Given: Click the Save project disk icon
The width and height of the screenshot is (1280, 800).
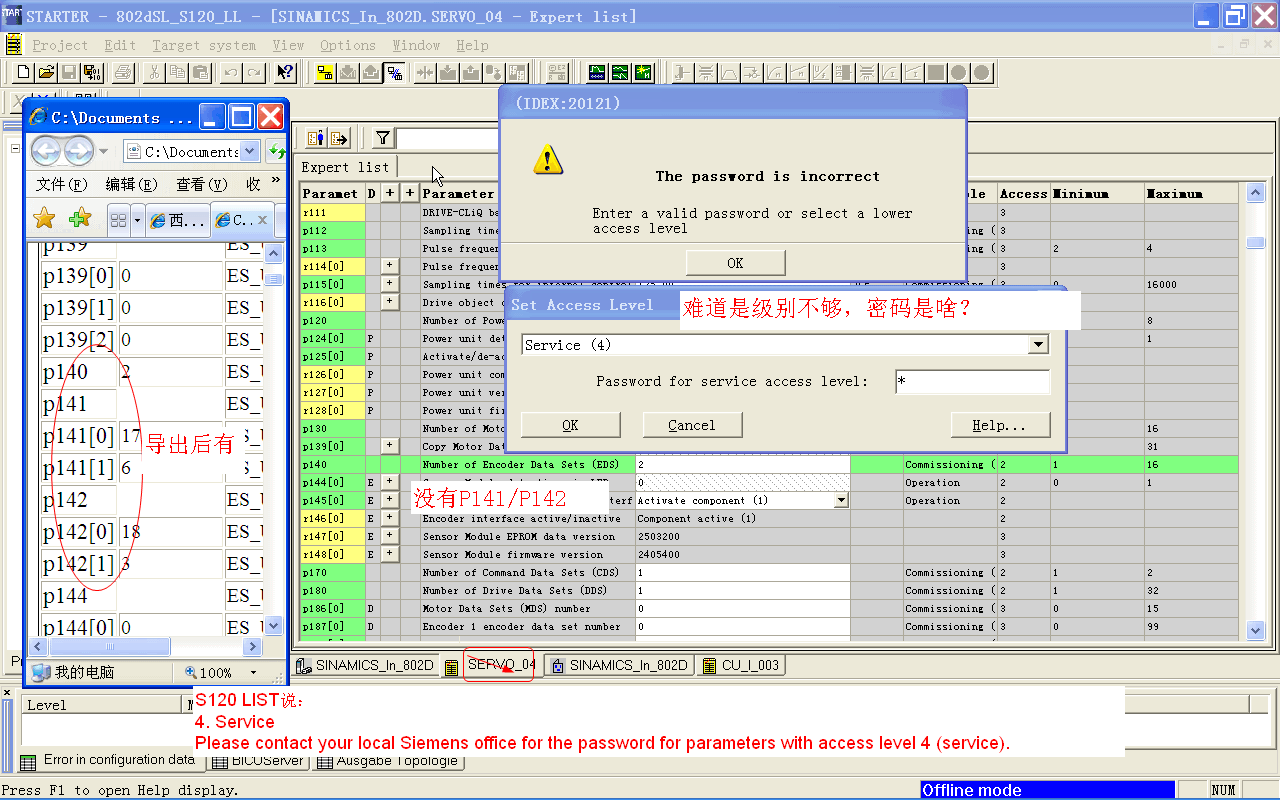Looking at the screenshot, I should click(x=69, y=72).
